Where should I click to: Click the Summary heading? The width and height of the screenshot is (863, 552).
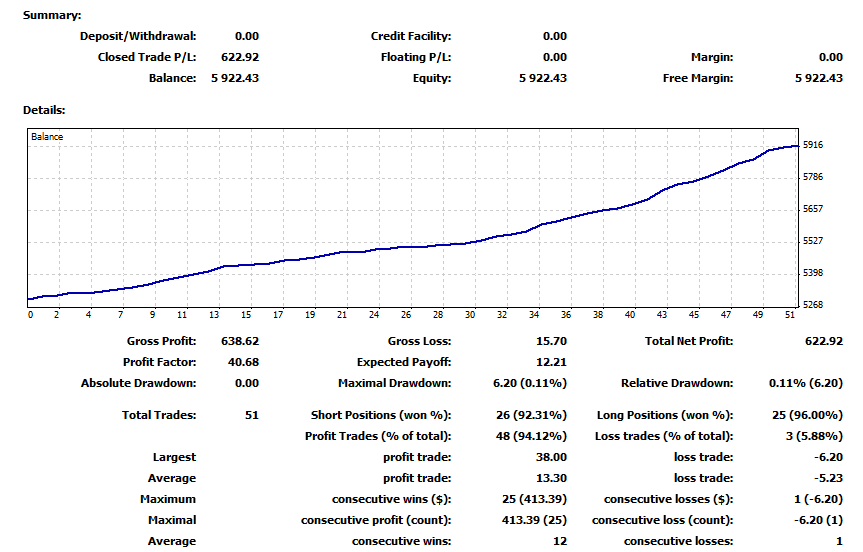pyautogui.click(x=52, y=15)
